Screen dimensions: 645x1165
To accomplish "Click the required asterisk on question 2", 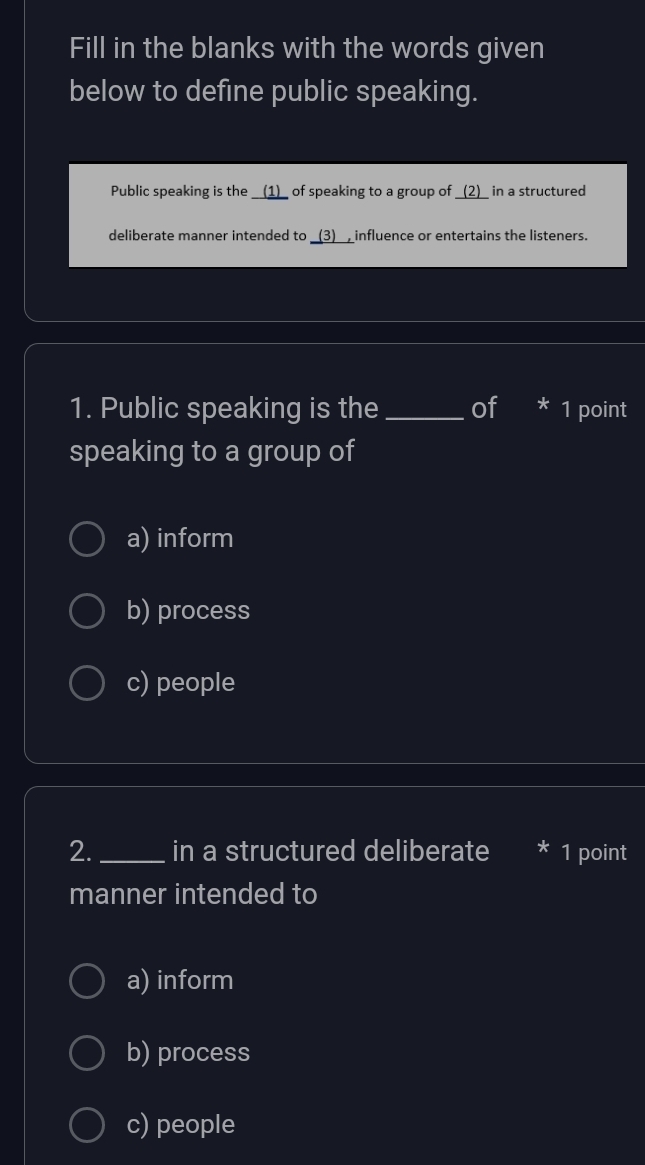I will [543, 850].
